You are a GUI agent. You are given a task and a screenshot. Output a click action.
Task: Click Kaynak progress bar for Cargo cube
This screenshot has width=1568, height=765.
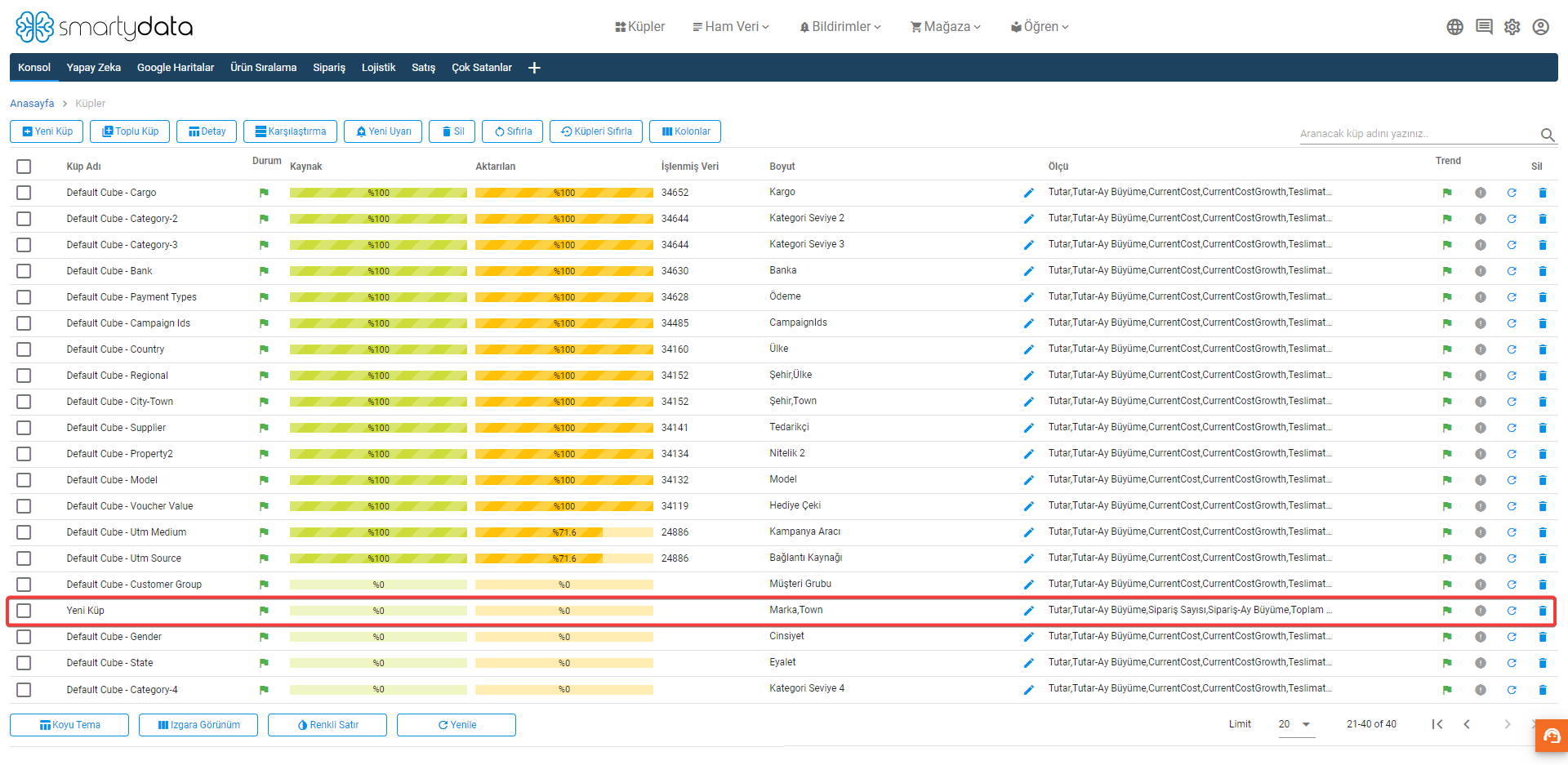tap(378, 193)
